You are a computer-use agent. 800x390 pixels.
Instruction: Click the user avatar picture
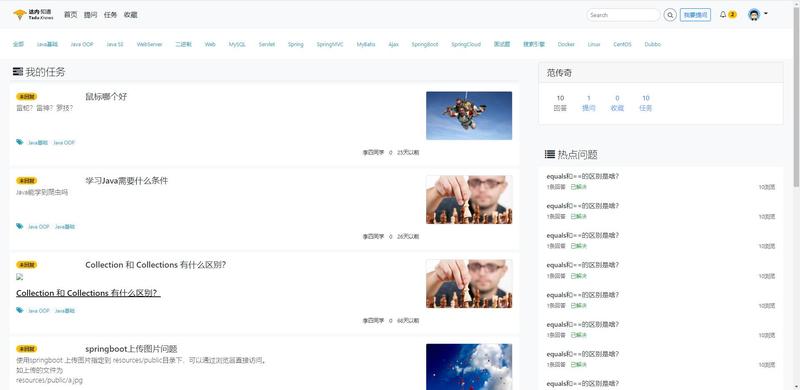tap(754, 15)
